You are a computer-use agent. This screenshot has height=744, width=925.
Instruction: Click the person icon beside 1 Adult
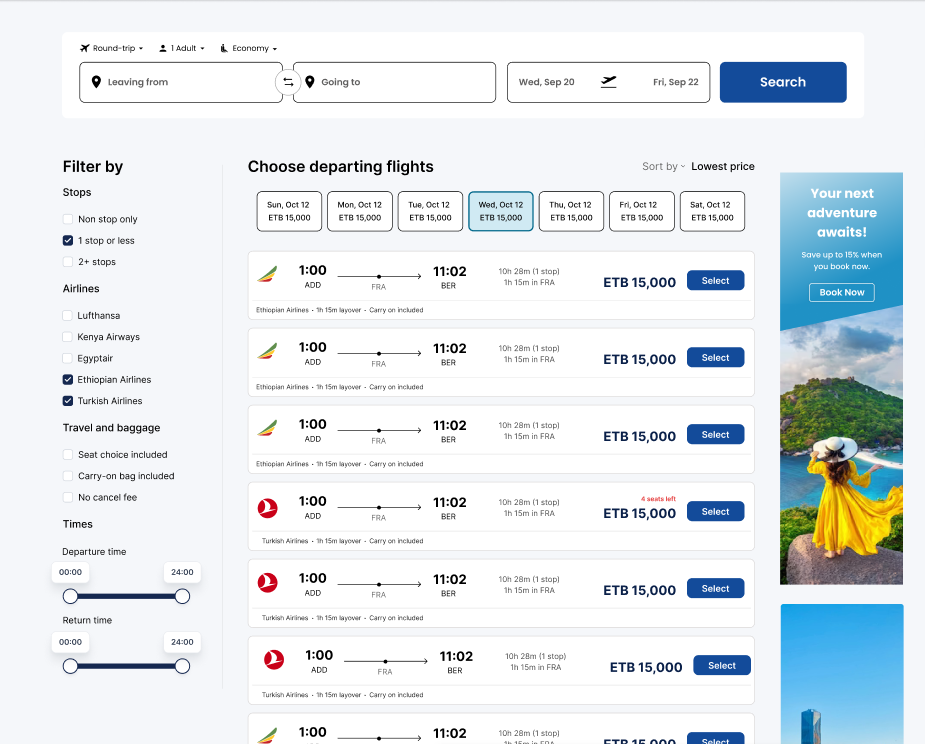[163, 48]
